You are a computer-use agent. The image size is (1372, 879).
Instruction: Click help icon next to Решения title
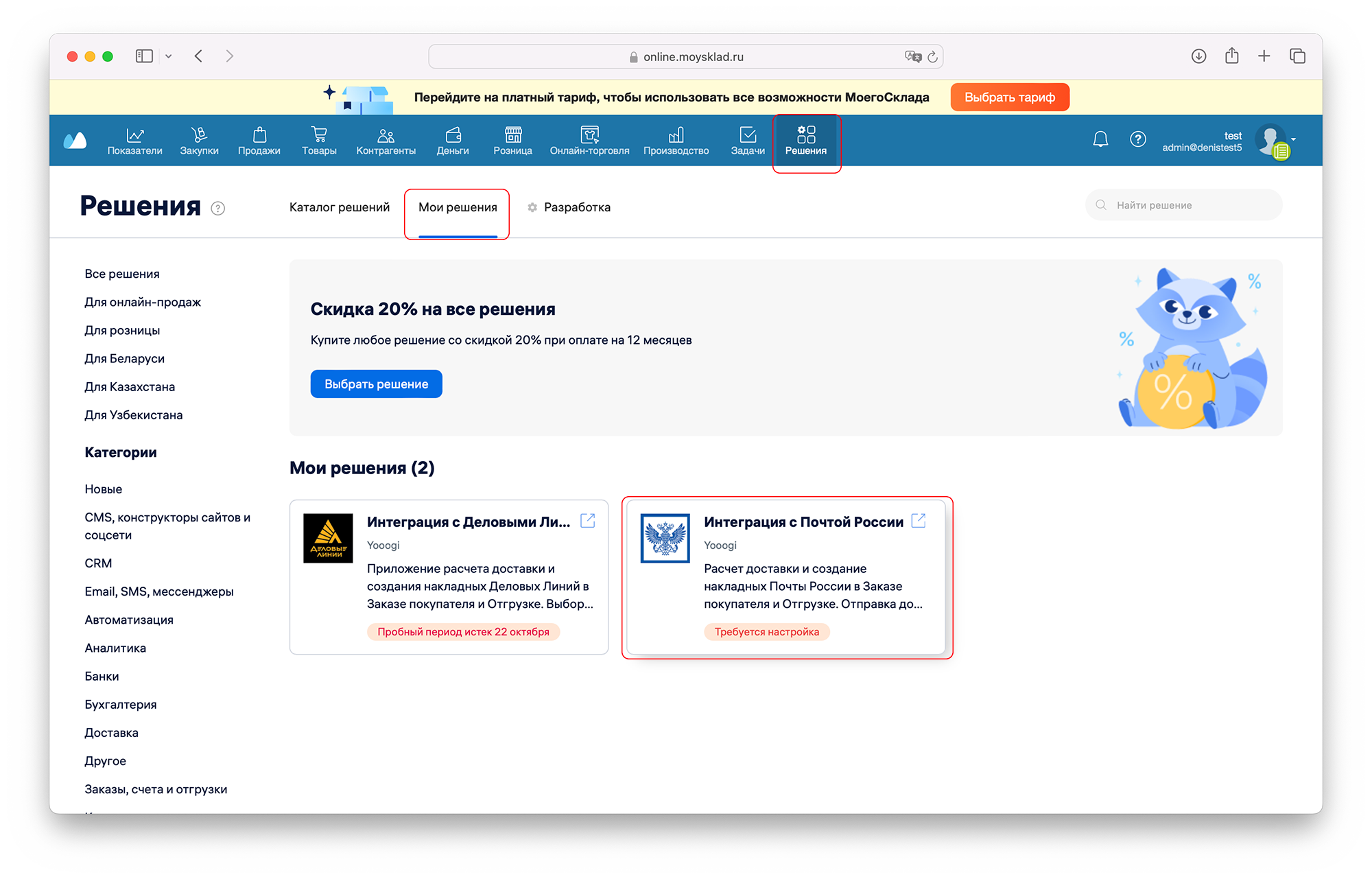click(218, 209)
